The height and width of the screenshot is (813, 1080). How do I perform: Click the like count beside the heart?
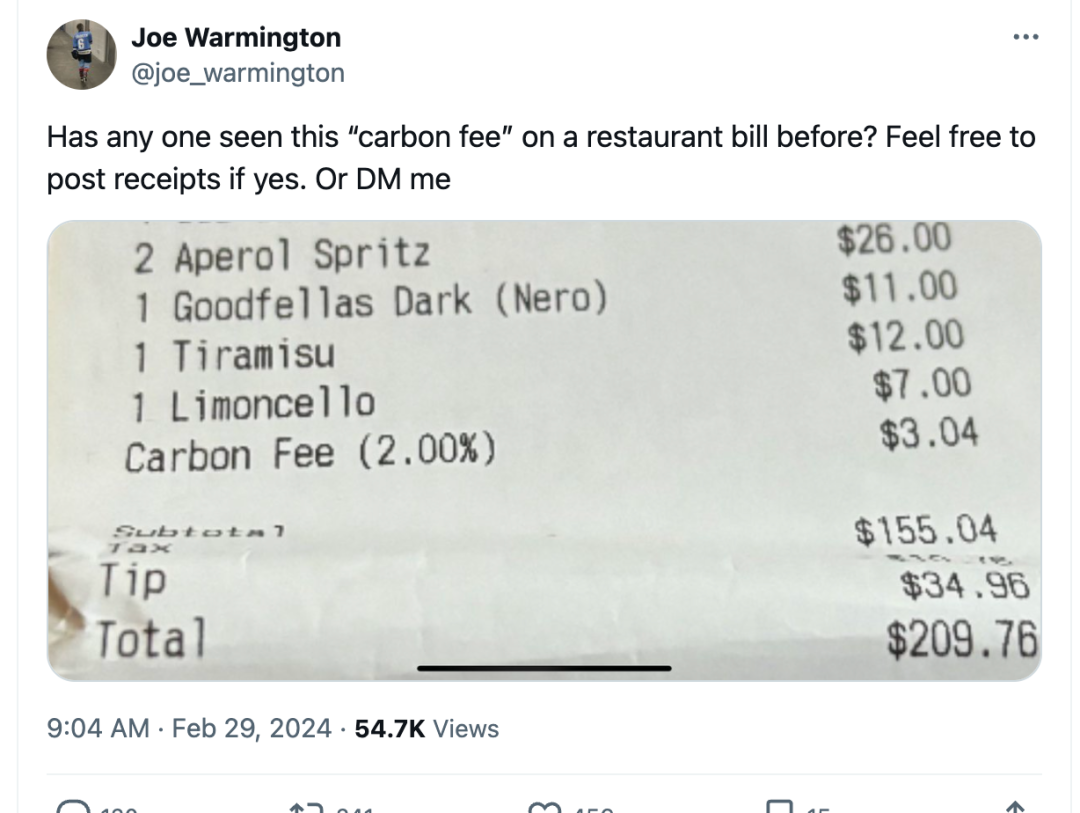point(593,809)
